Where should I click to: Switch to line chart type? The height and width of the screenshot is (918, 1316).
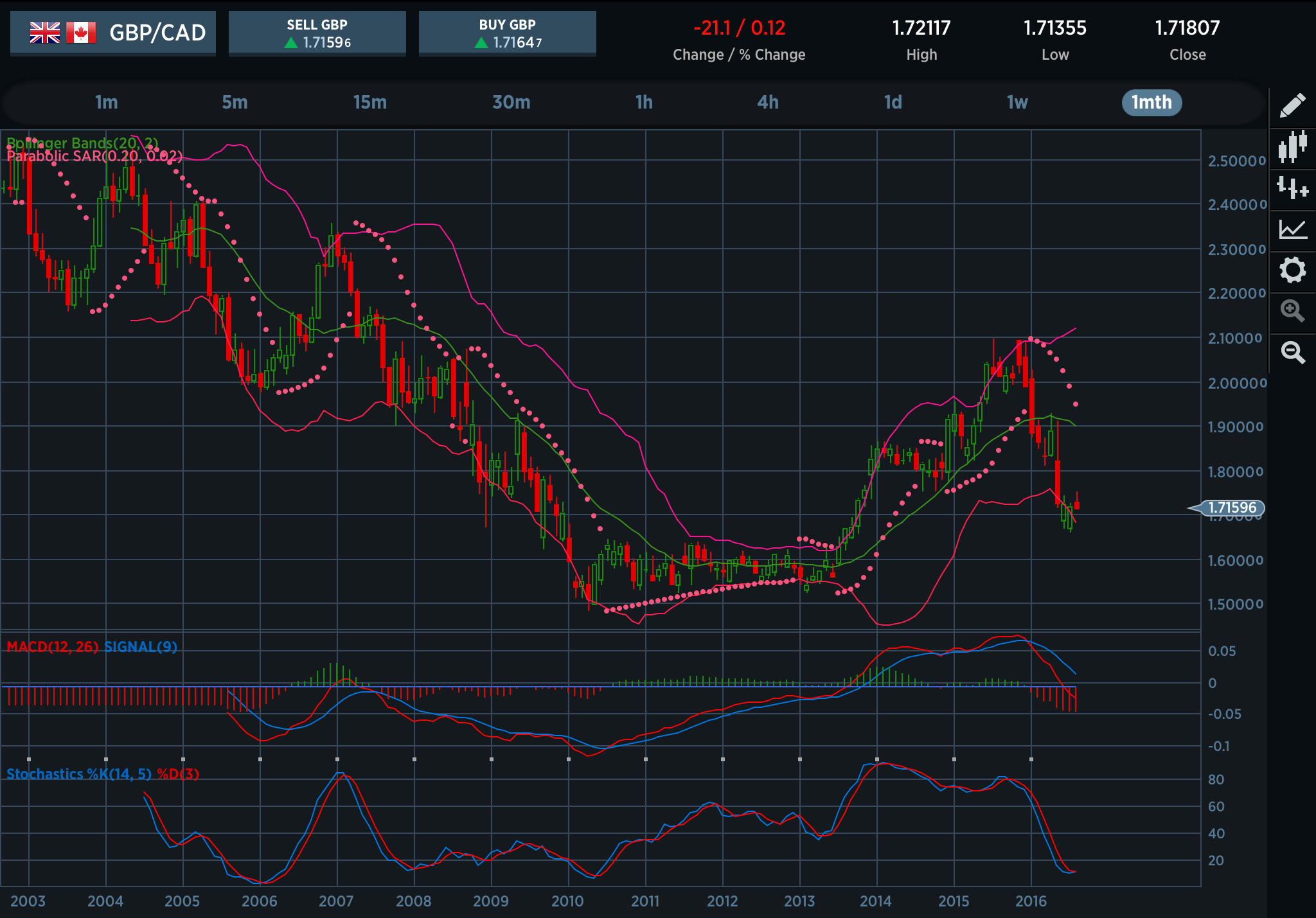click(1292, 229)
